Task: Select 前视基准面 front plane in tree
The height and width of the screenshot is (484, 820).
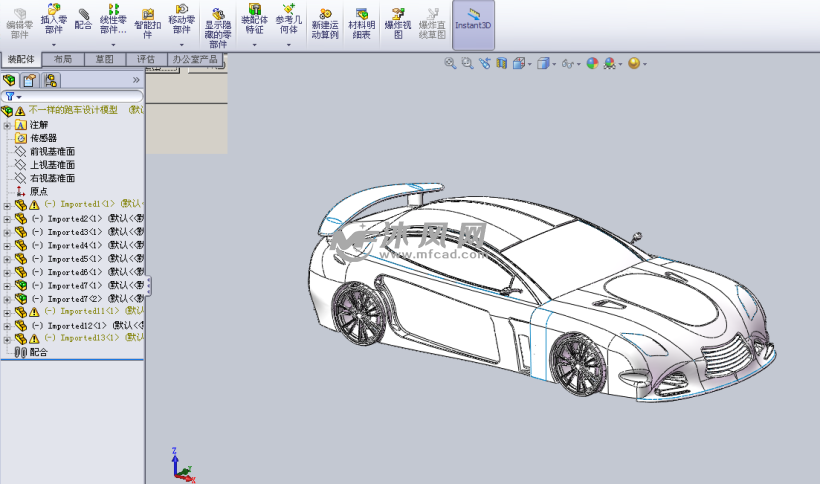Action: point(52,152)
